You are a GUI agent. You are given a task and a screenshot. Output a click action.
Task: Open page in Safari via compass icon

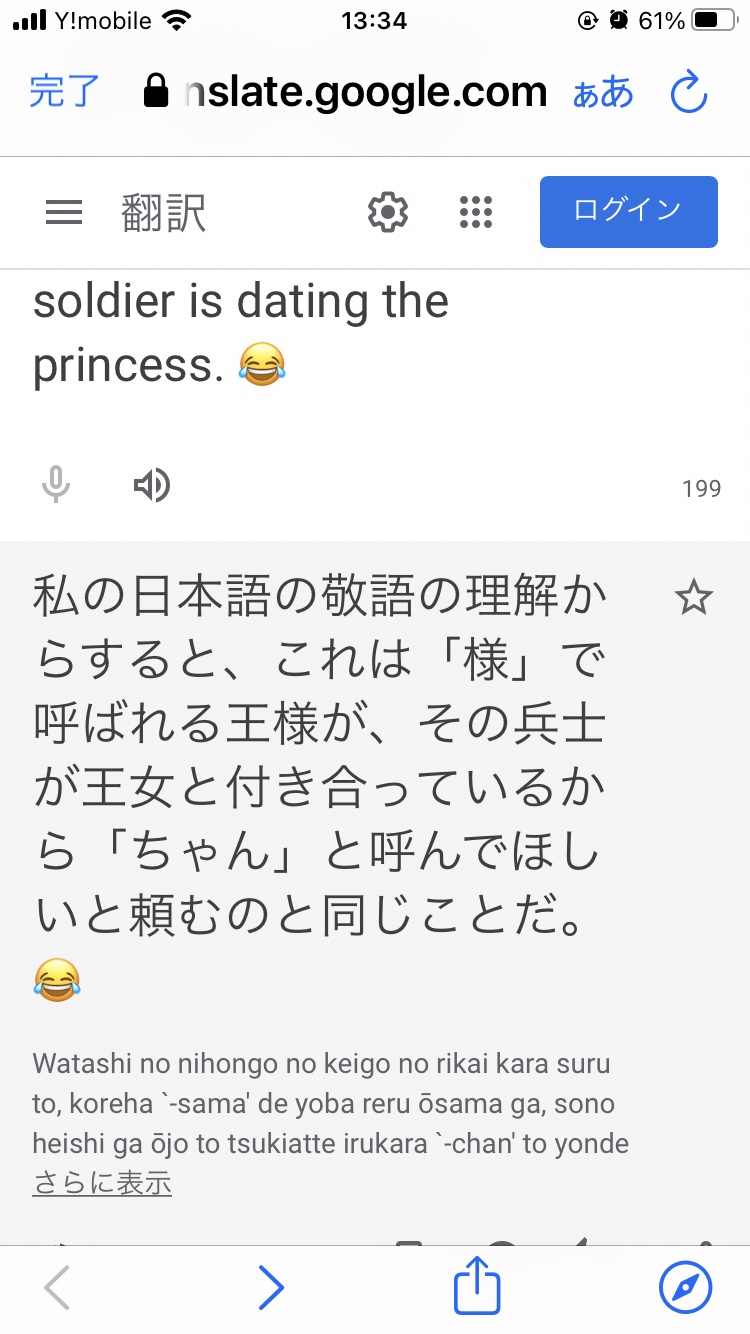click(686, 1286)
